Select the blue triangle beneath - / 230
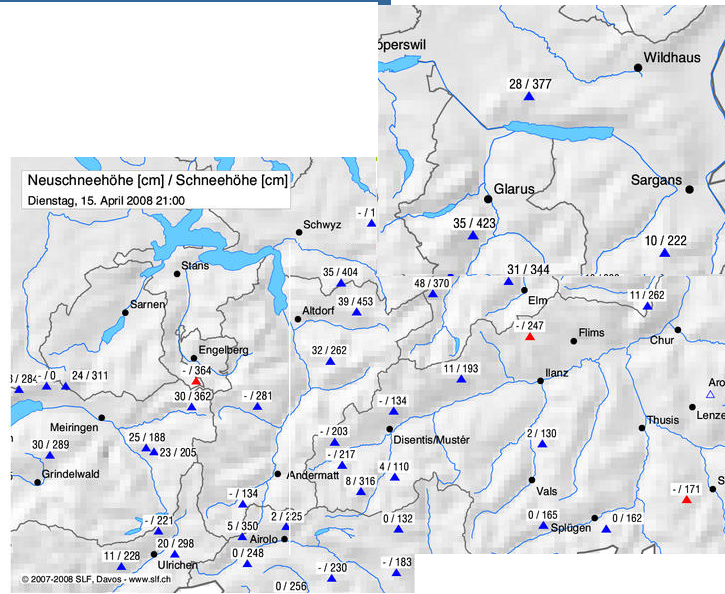 coord(332,578)
